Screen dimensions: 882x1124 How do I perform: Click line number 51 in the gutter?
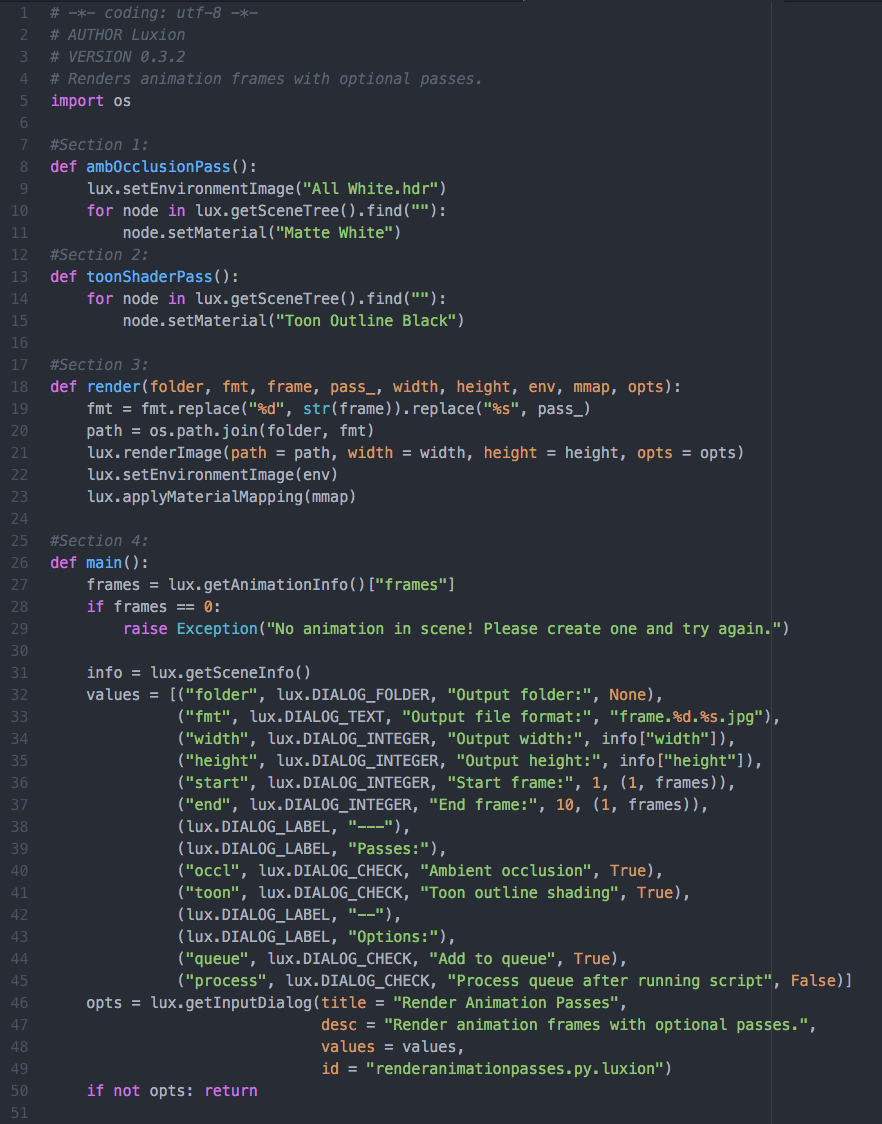point(19,1113)
